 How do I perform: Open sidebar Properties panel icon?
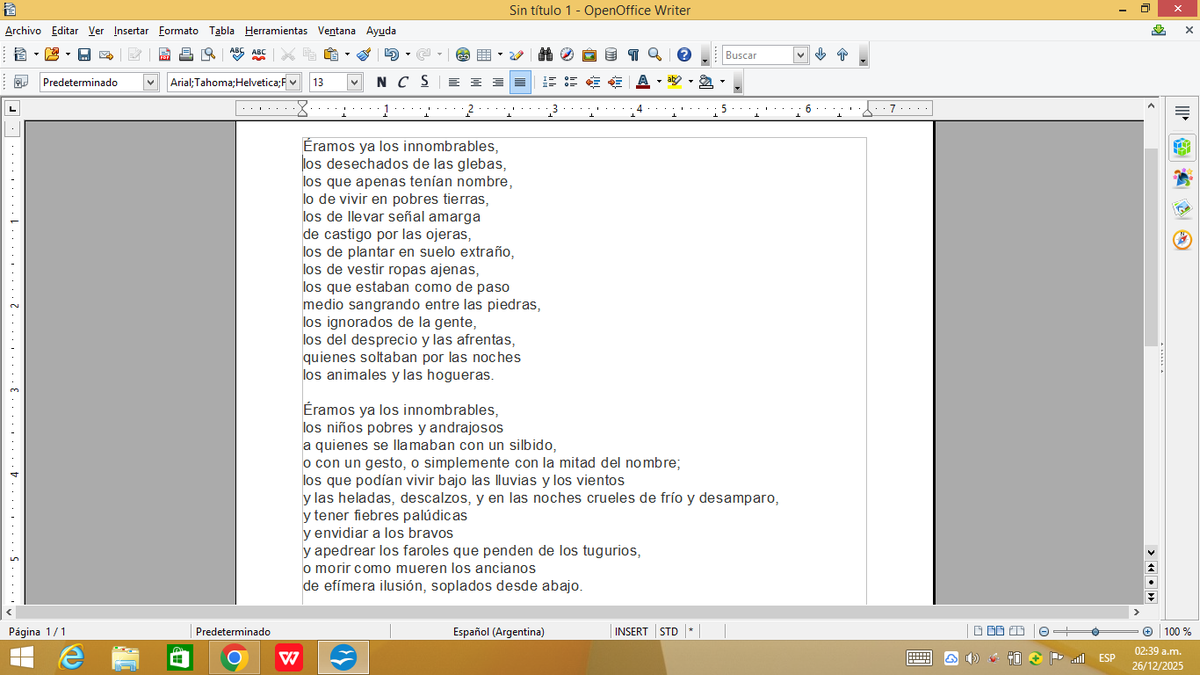1183,147
